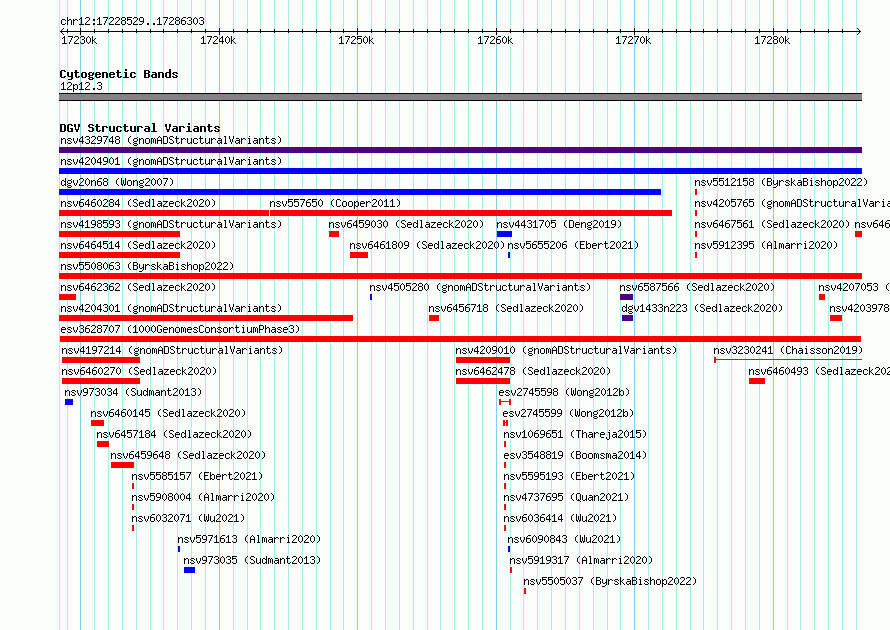Open the dgv20n68 (Wong2007) variant
The width and height of the screenshot is (890, 630).
pos(117,182)
